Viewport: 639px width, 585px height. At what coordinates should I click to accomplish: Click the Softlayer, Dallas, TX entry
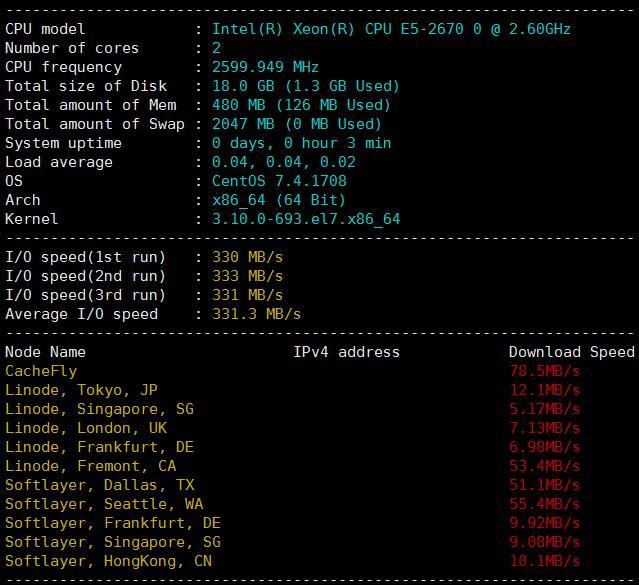click(x=99, y=485)
